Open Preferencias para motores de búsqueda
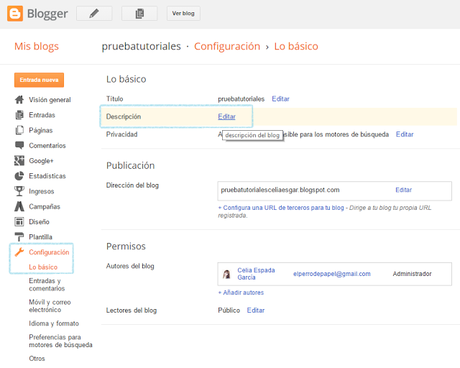Screen dimensions: 460x368 point(60,341)
